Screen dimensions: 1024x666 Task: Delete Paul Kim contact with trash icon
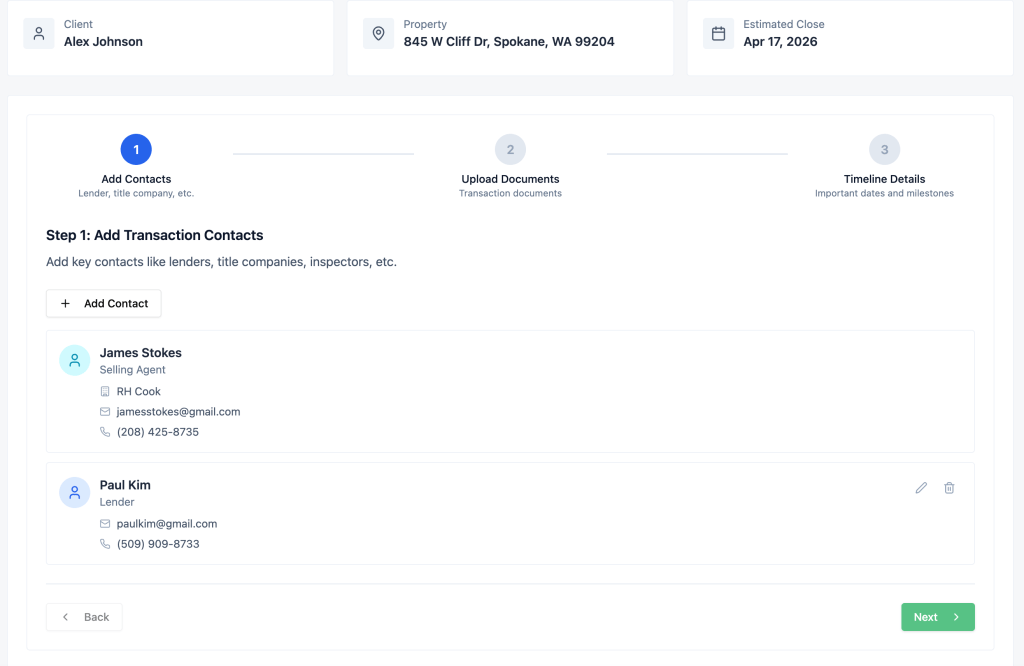pos(949,488)
